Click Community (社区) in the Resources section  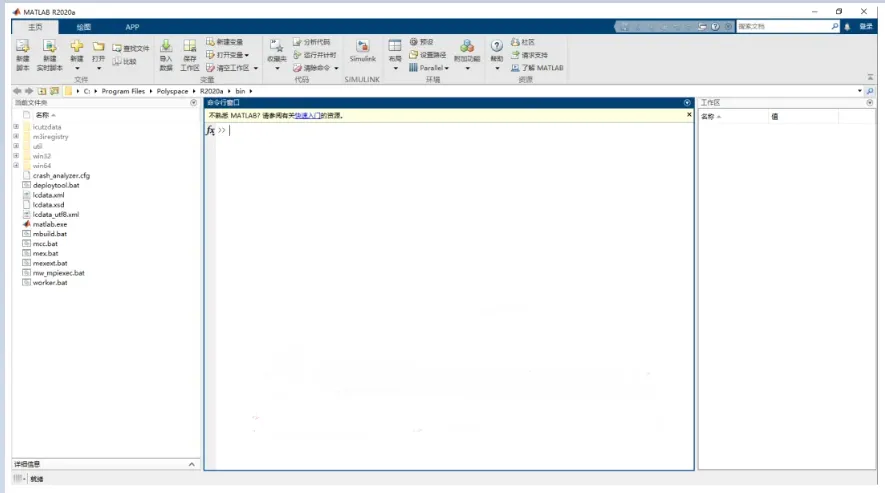pos(523,42)
